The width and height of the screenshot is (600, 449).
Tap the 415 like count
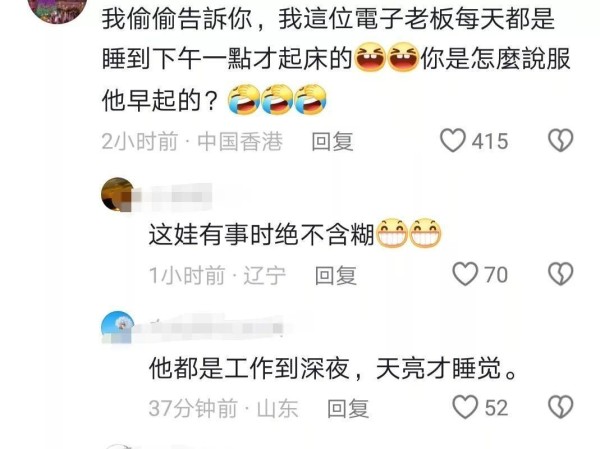coord(490,141)
